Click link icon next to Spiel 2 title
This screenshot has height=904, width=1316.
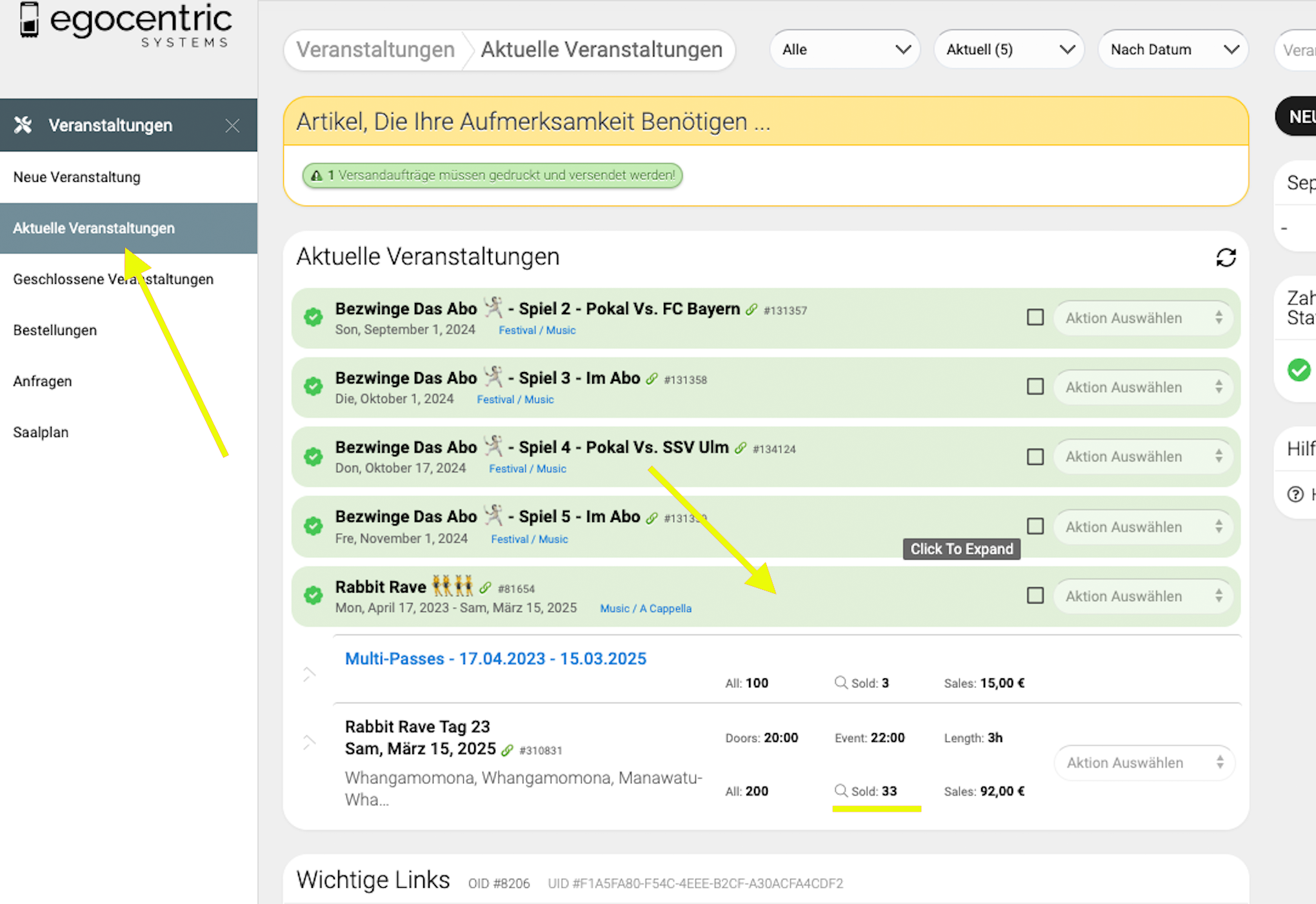(752, 310)
